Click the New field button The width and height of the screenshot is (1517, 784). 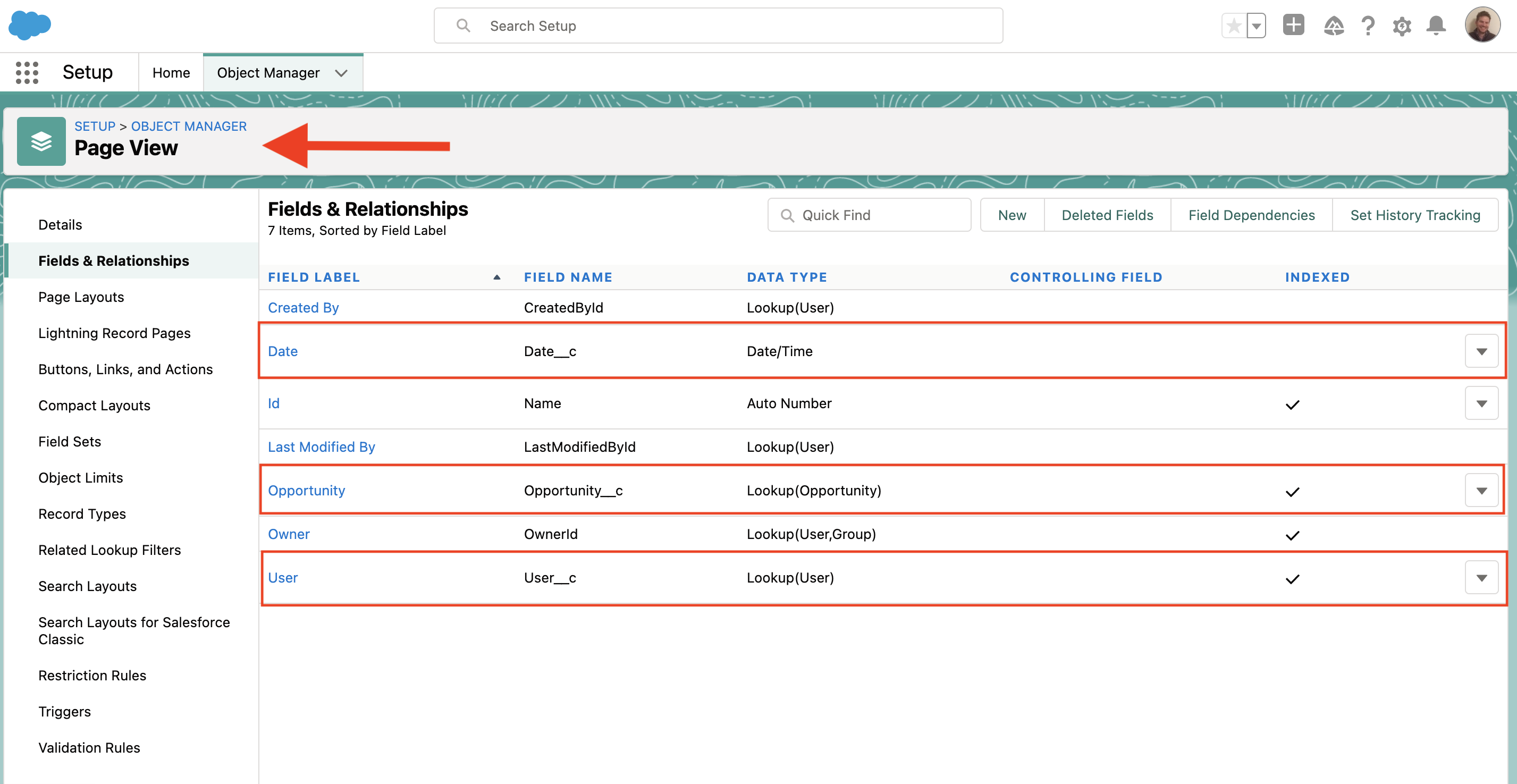point(1012,215)
